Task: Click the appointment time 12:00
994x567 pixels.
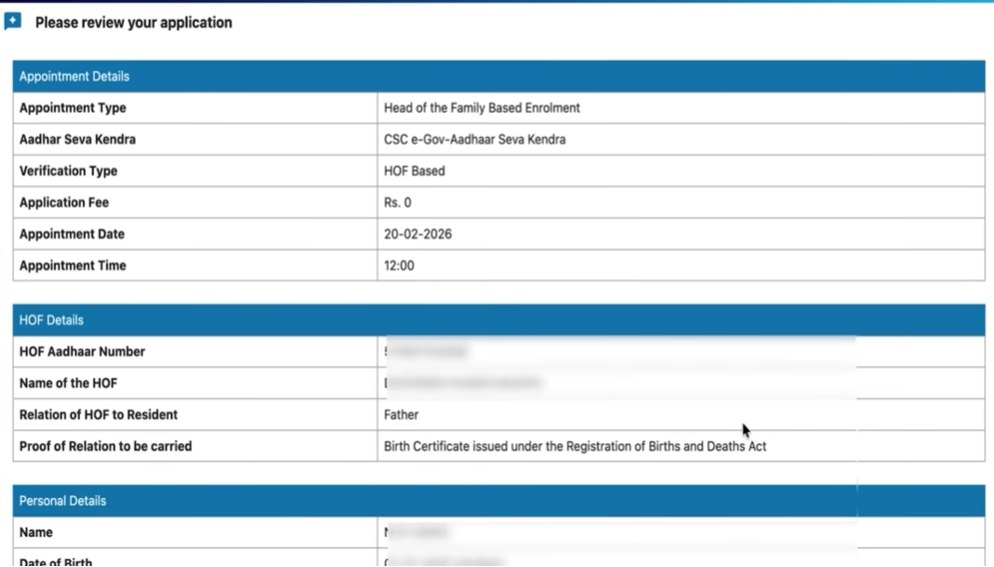Action: pos(399,266)
